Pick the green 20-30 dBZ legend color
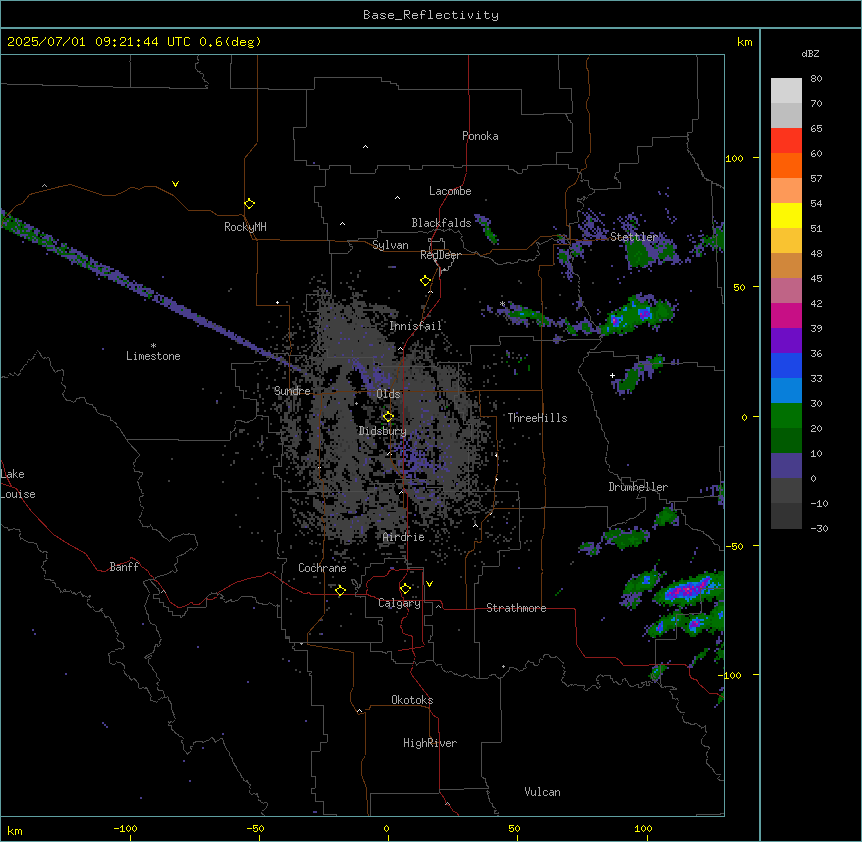 [786, 416]
